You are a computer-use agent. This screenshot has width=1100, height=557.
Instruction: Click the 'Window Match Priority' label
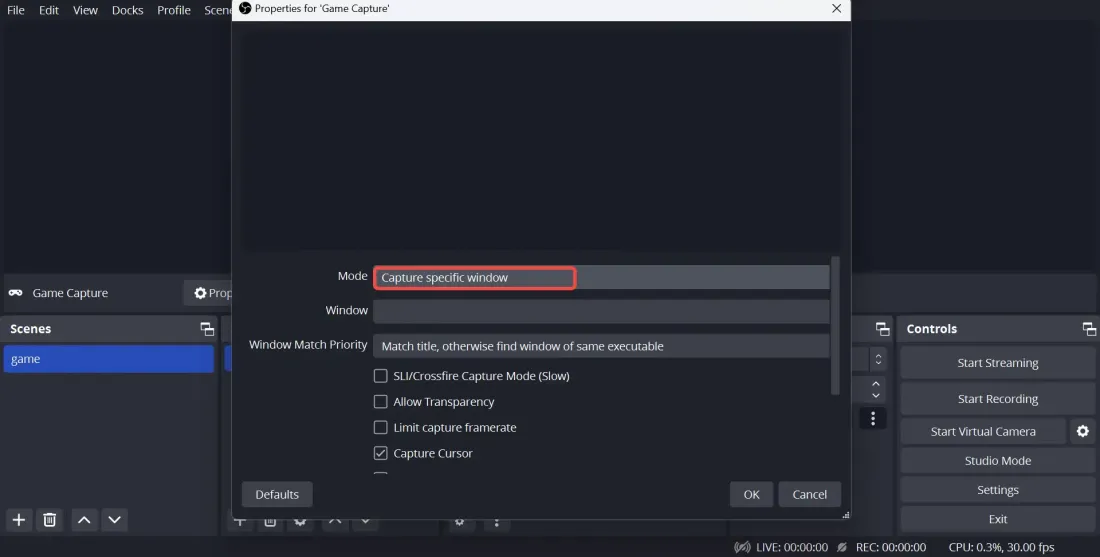pos(308,345)
